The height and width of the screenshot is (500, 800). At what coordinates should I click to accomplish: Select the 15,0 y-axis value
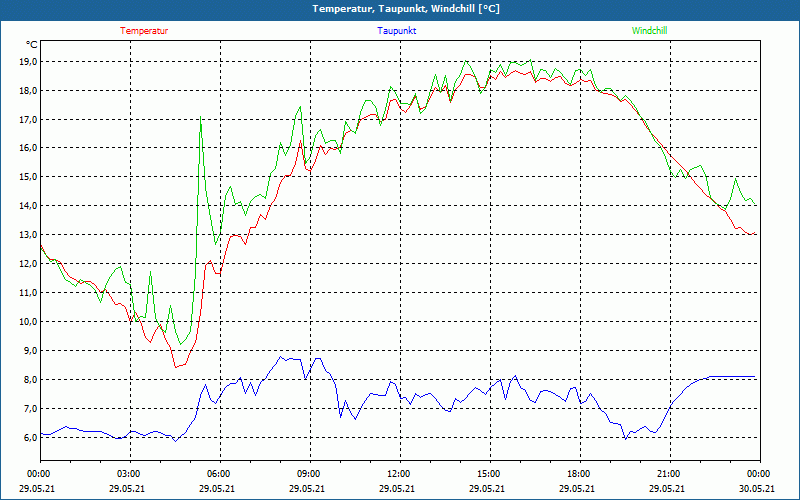click(x=28, y=177)
